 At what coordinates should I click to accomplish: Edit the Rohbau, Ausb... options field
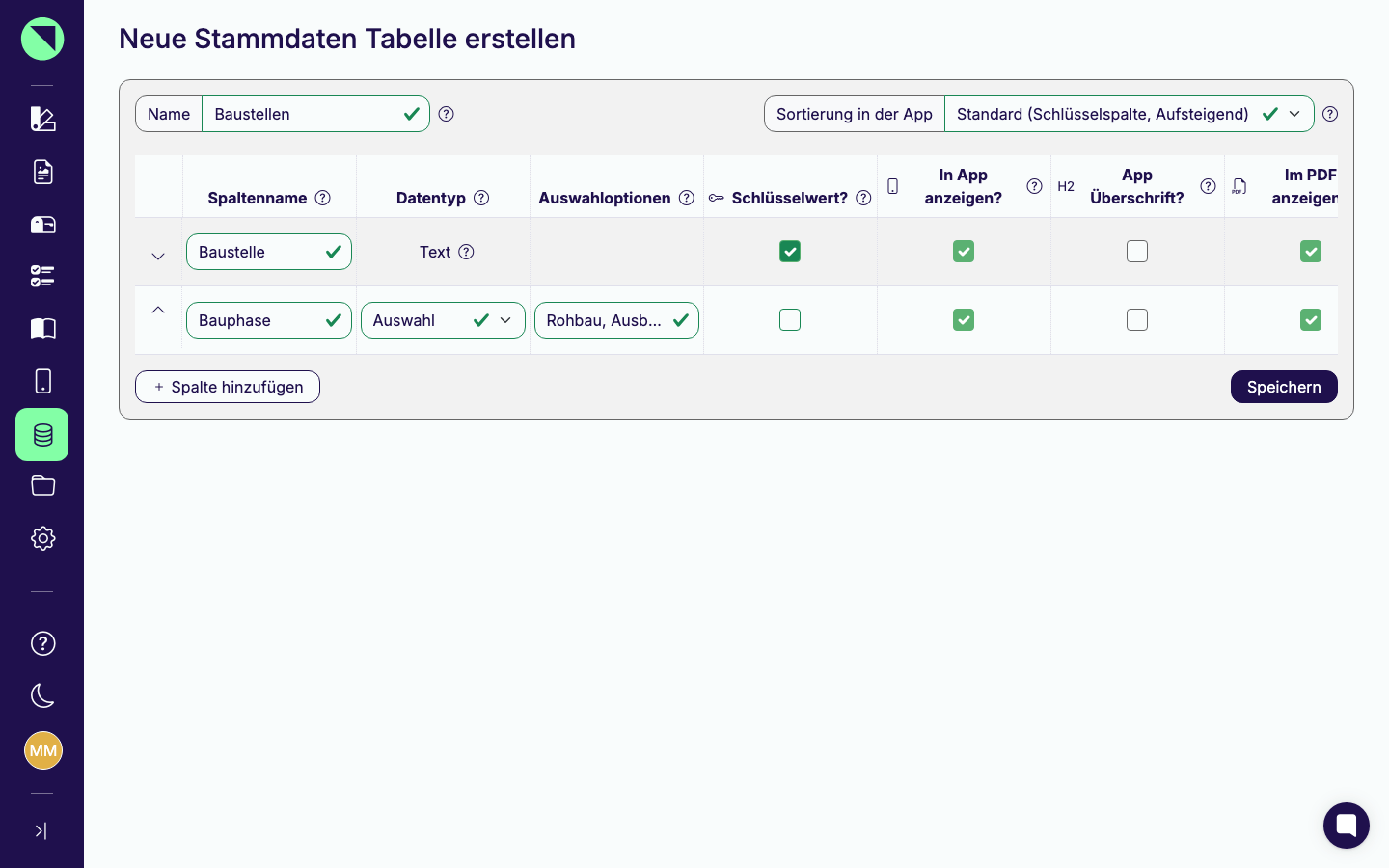616,320
